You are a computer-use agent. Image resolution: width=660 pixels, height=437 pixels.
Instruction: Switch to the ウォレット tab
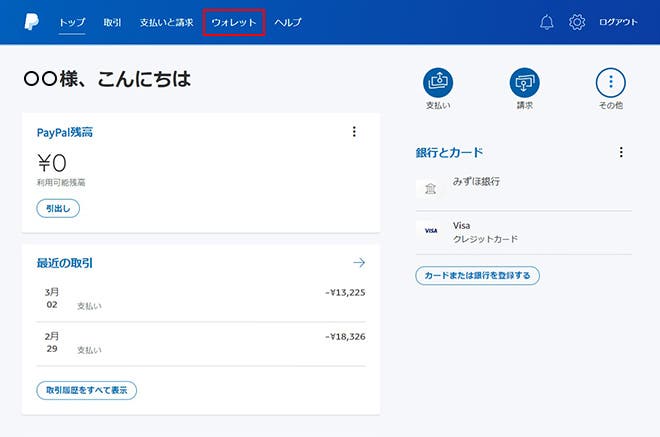click(x=234, y=22)
